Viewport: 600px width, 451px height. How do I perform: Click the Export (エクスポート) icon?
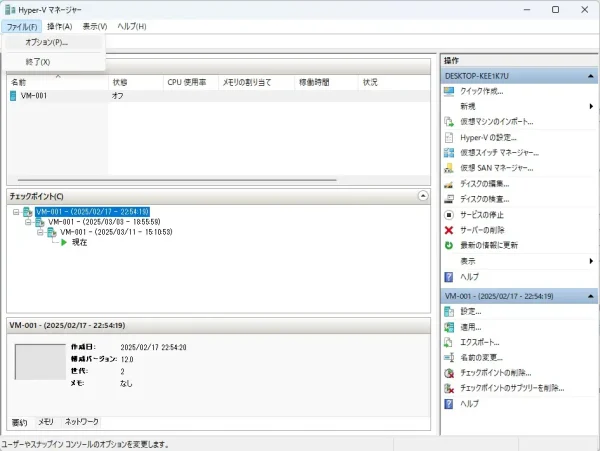click(x=449, y=342)
